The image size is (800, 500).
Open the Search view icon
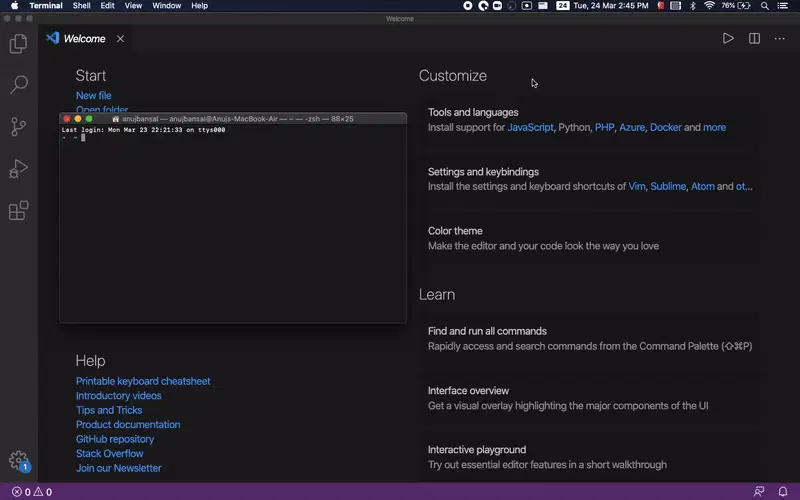pyautogui.click(x=18, y=85)
